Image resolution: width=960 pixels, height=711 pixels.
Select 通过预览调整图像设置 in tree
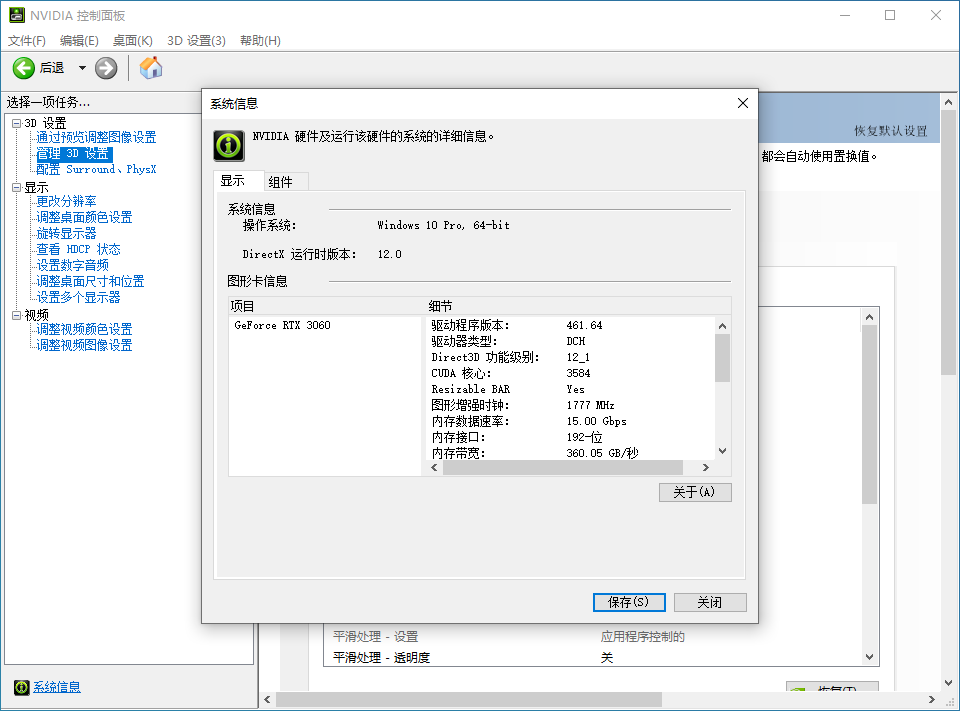click(96, 137)
